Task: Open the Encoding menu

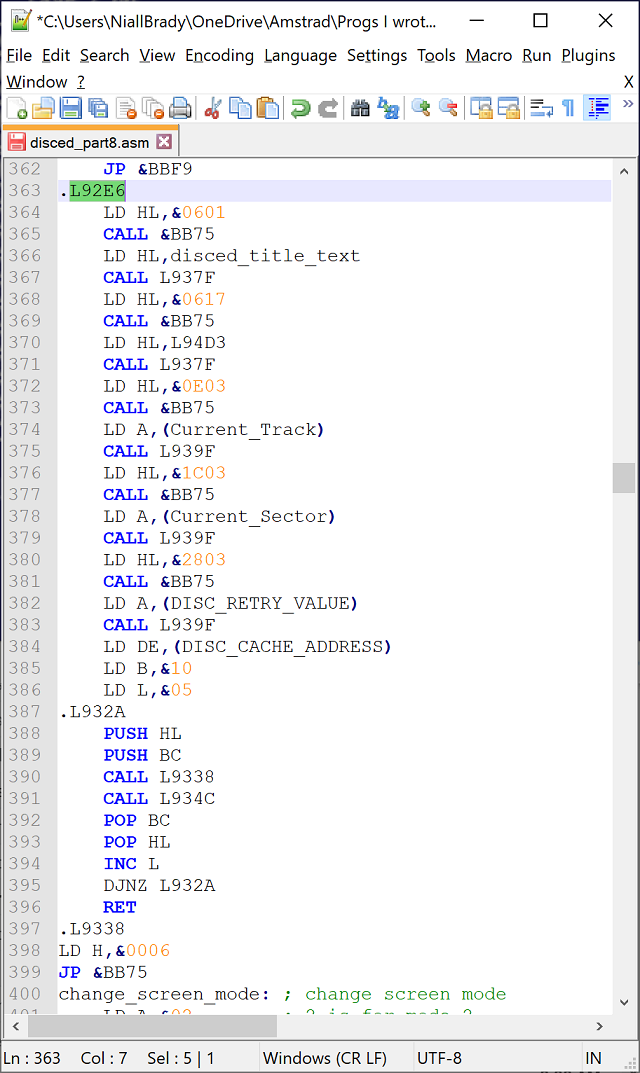Action: pos(219,56)
